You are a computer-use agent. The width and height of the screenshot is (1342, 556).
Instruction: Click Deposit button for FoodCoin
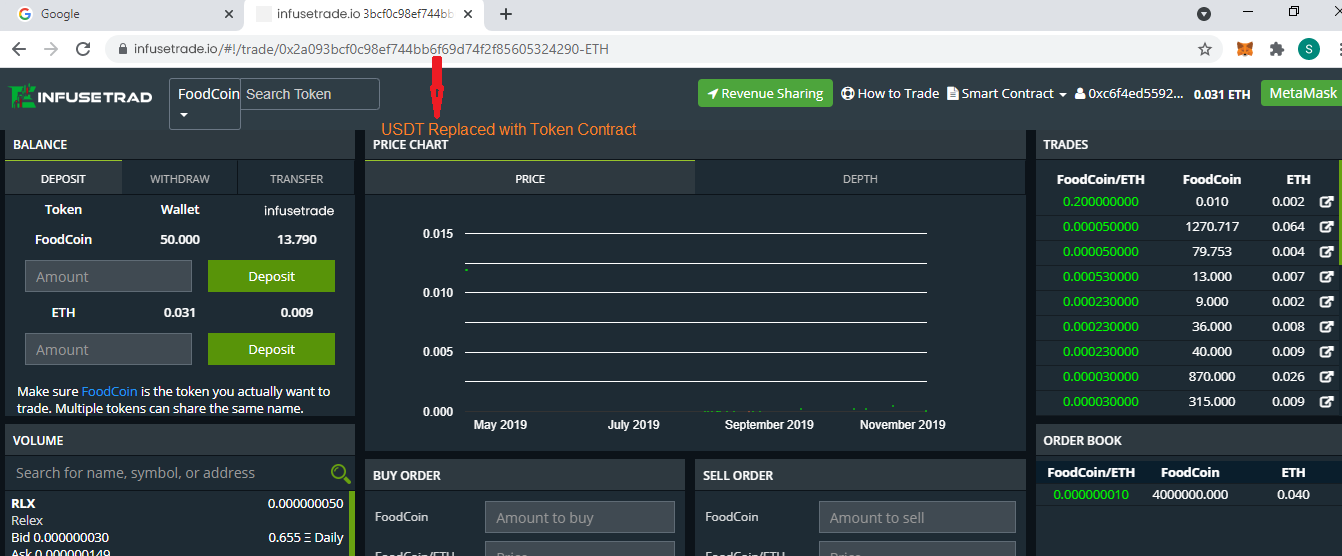(271, 276)
